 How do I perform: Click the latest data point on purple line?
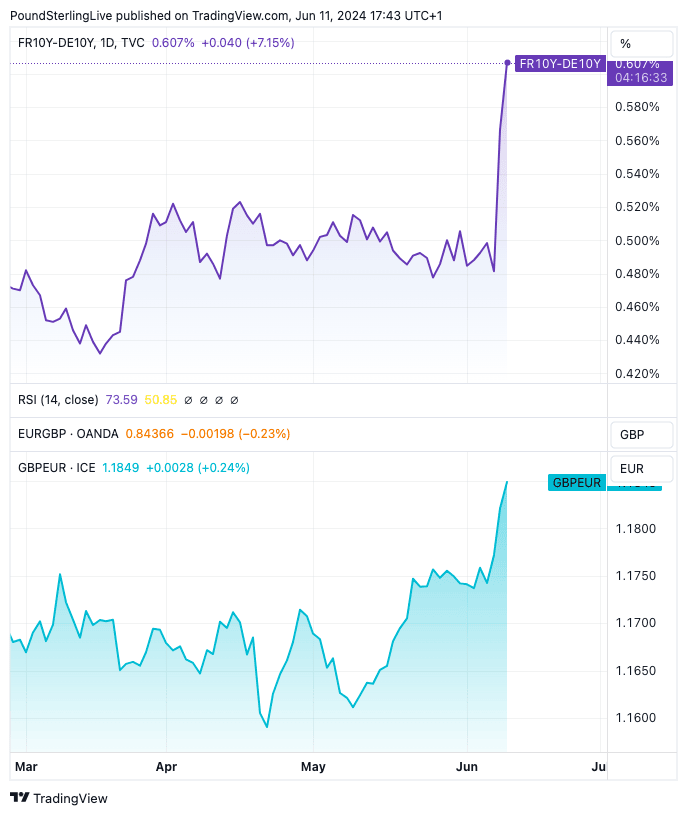click(x=508, y=63)
